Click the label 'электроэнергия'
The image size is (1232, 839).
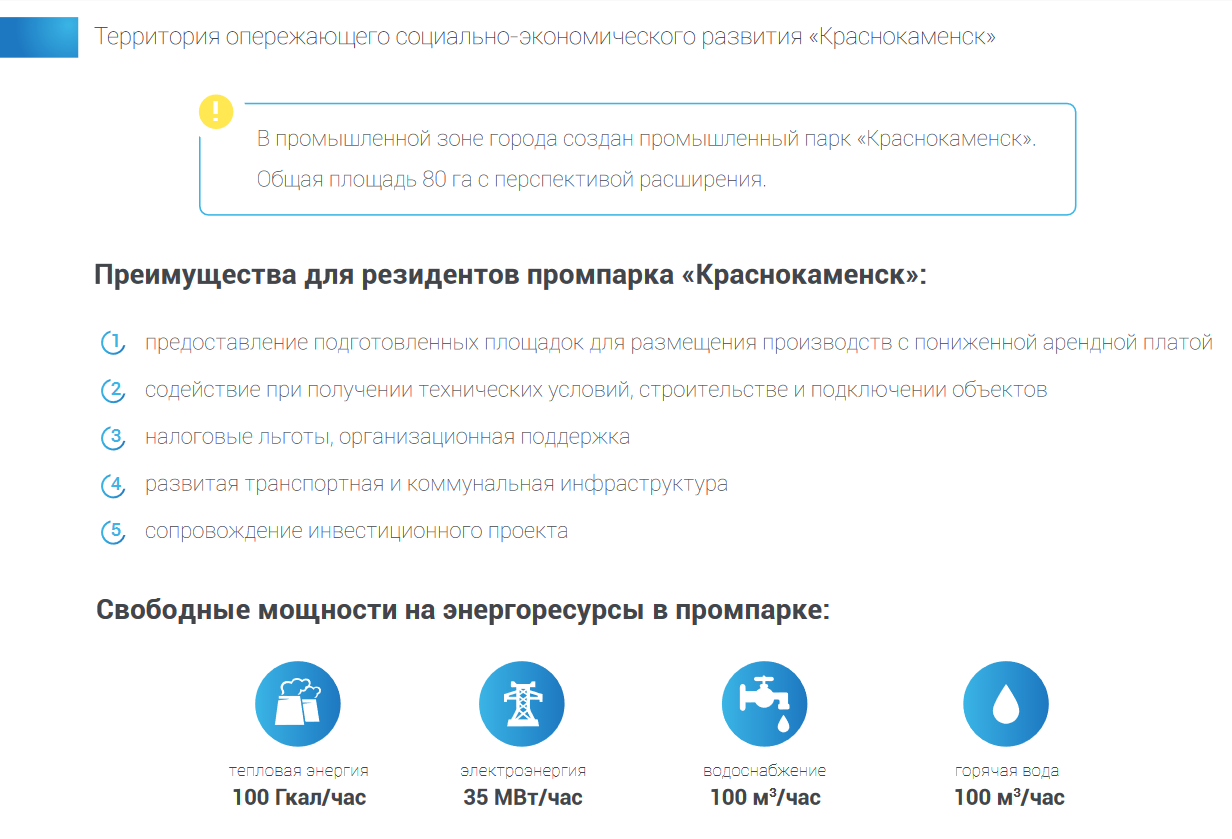[x=523, y=771]
